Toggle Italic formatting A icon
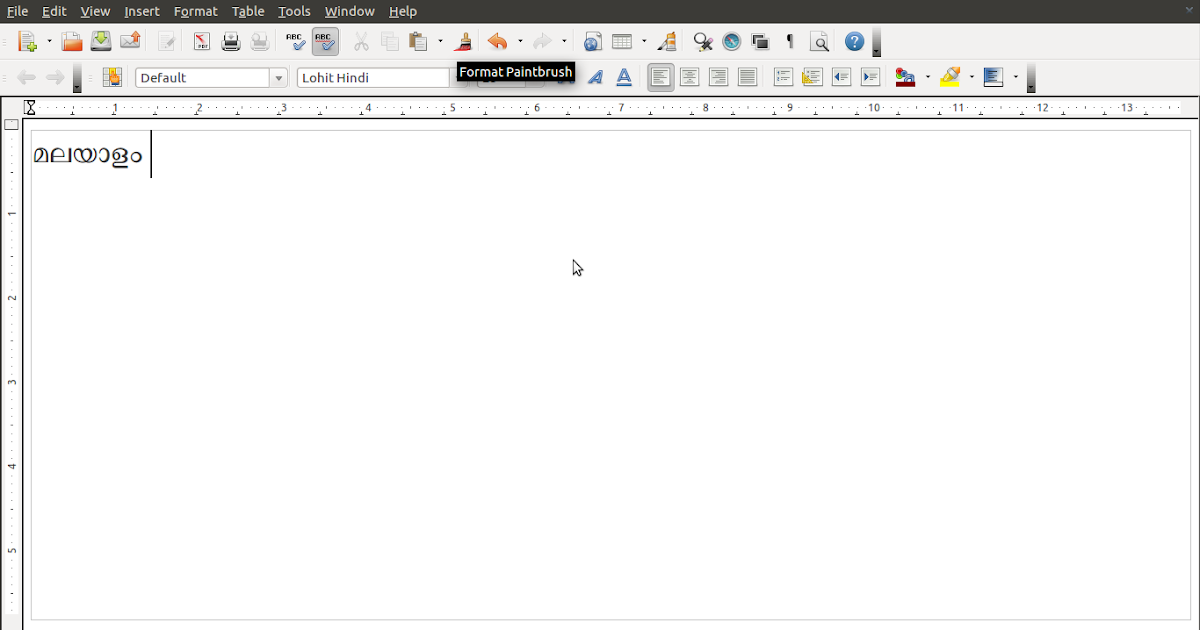 point(595,77)
